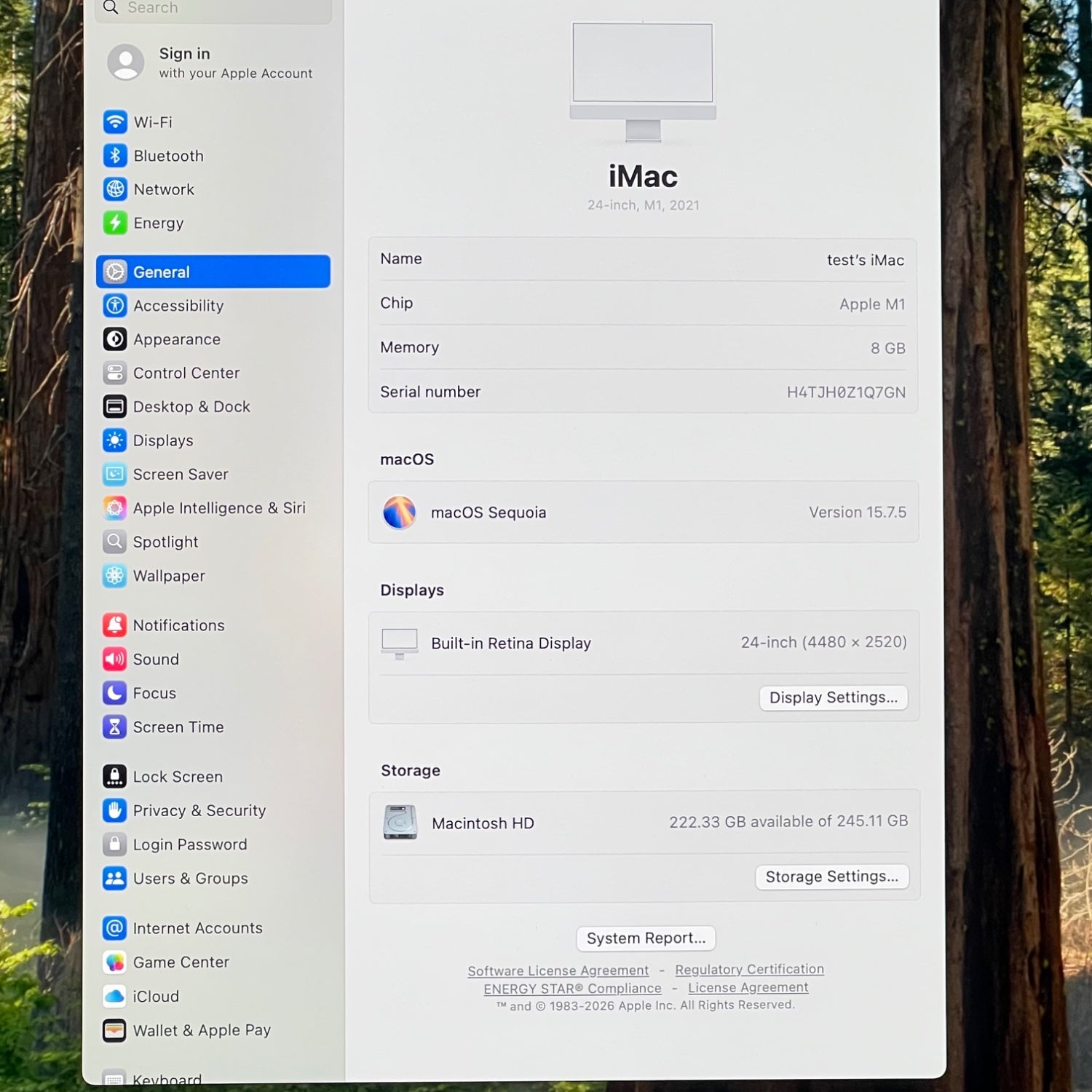
Task: Click the Display Settings button
Action: tap(833, 697)
